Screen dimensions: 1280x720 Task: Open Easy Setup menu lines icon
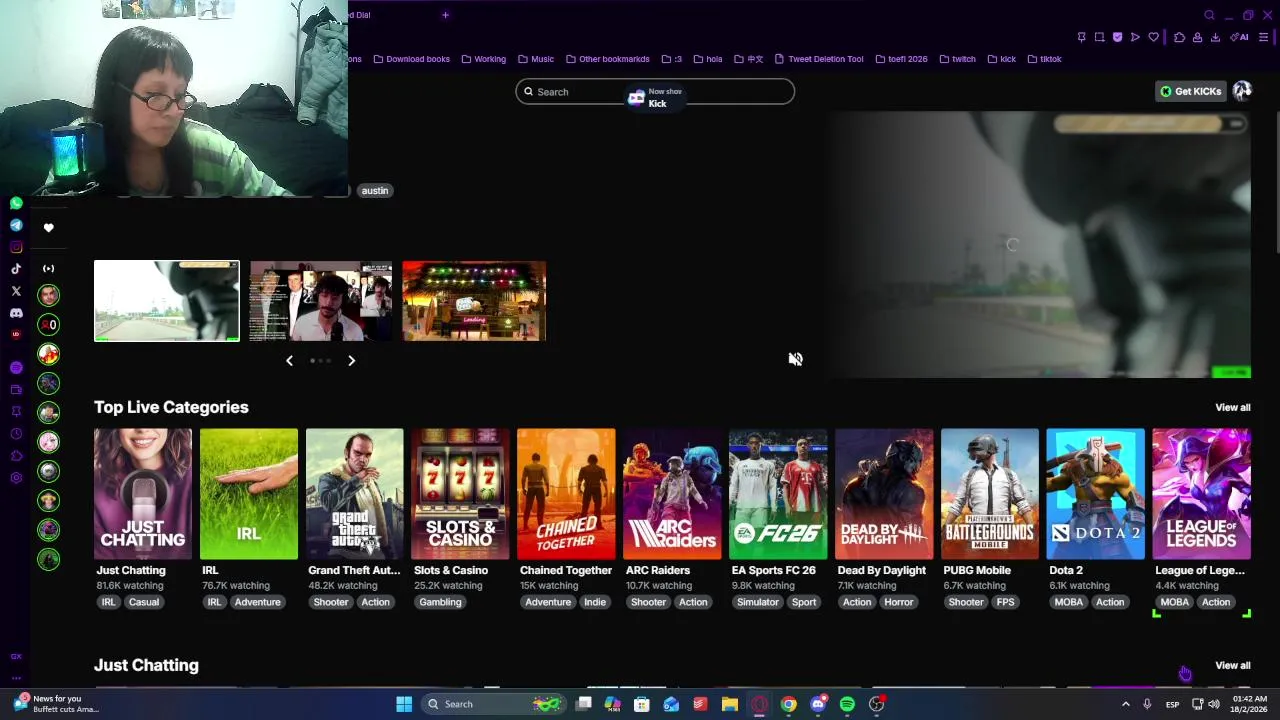click(x=1263, y=37)
